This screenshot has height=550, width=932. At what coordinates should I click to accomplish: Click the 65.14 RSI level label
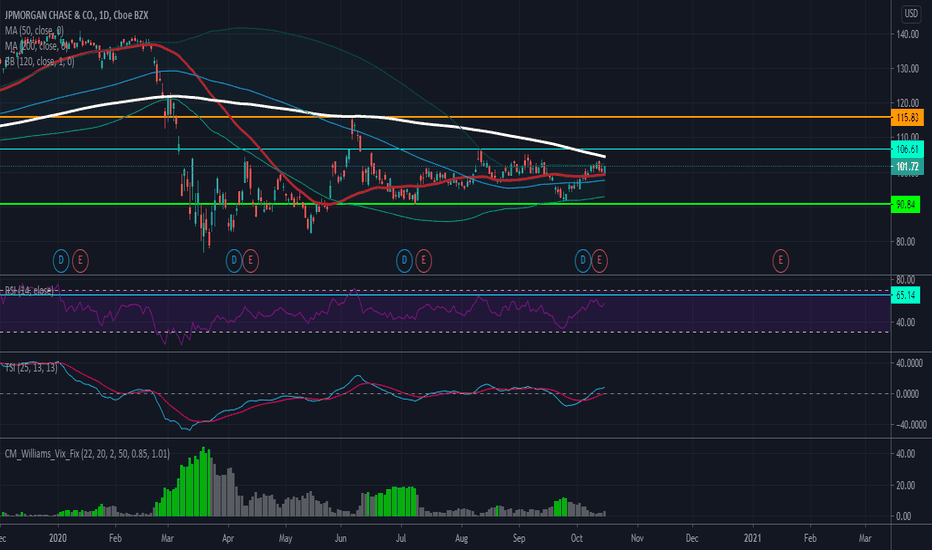[906, 295]
